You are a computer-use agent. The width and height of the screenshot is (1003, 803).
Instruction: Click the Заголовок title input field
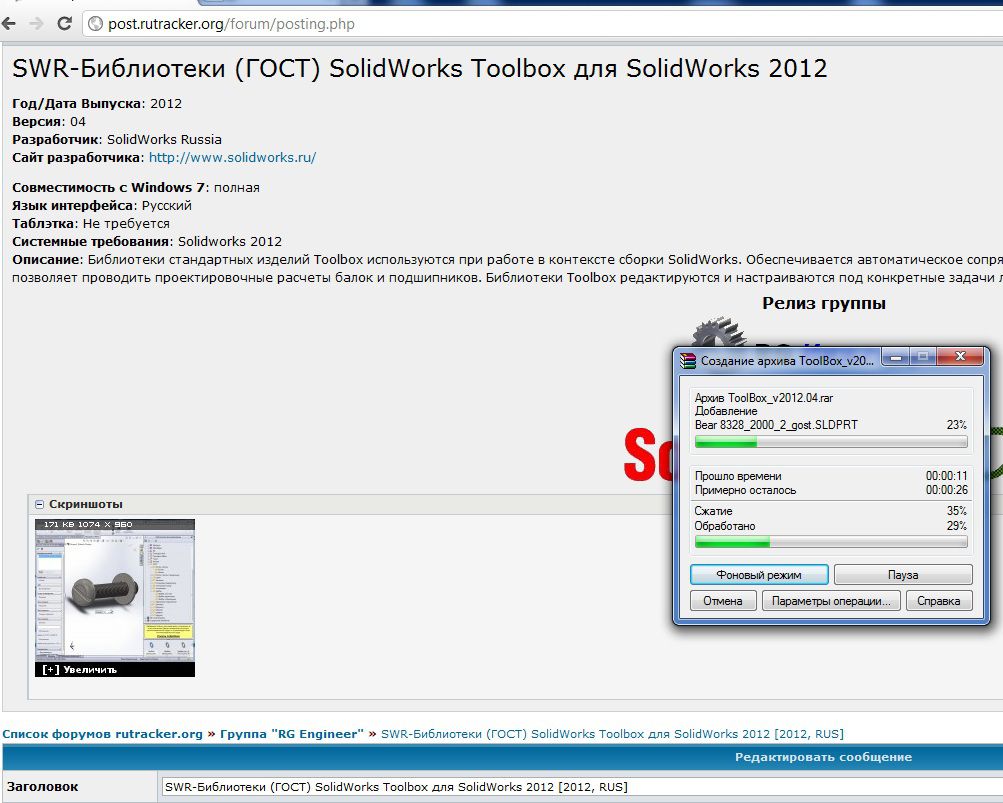click(581, 787)
